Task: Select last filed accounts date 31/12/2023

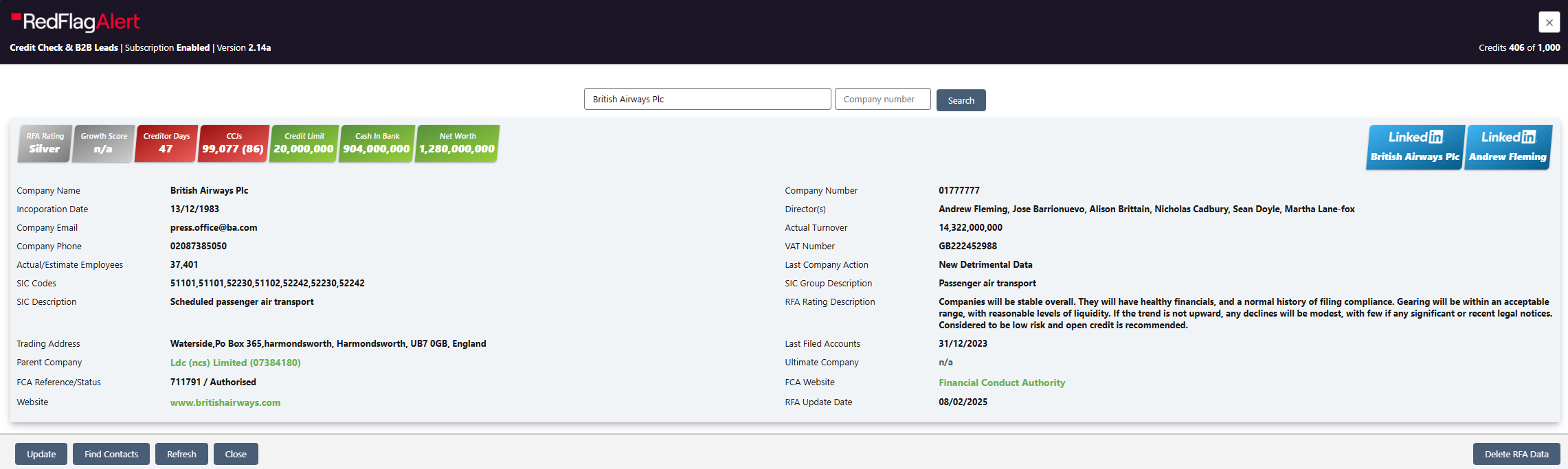Action: tap(963, 343)
